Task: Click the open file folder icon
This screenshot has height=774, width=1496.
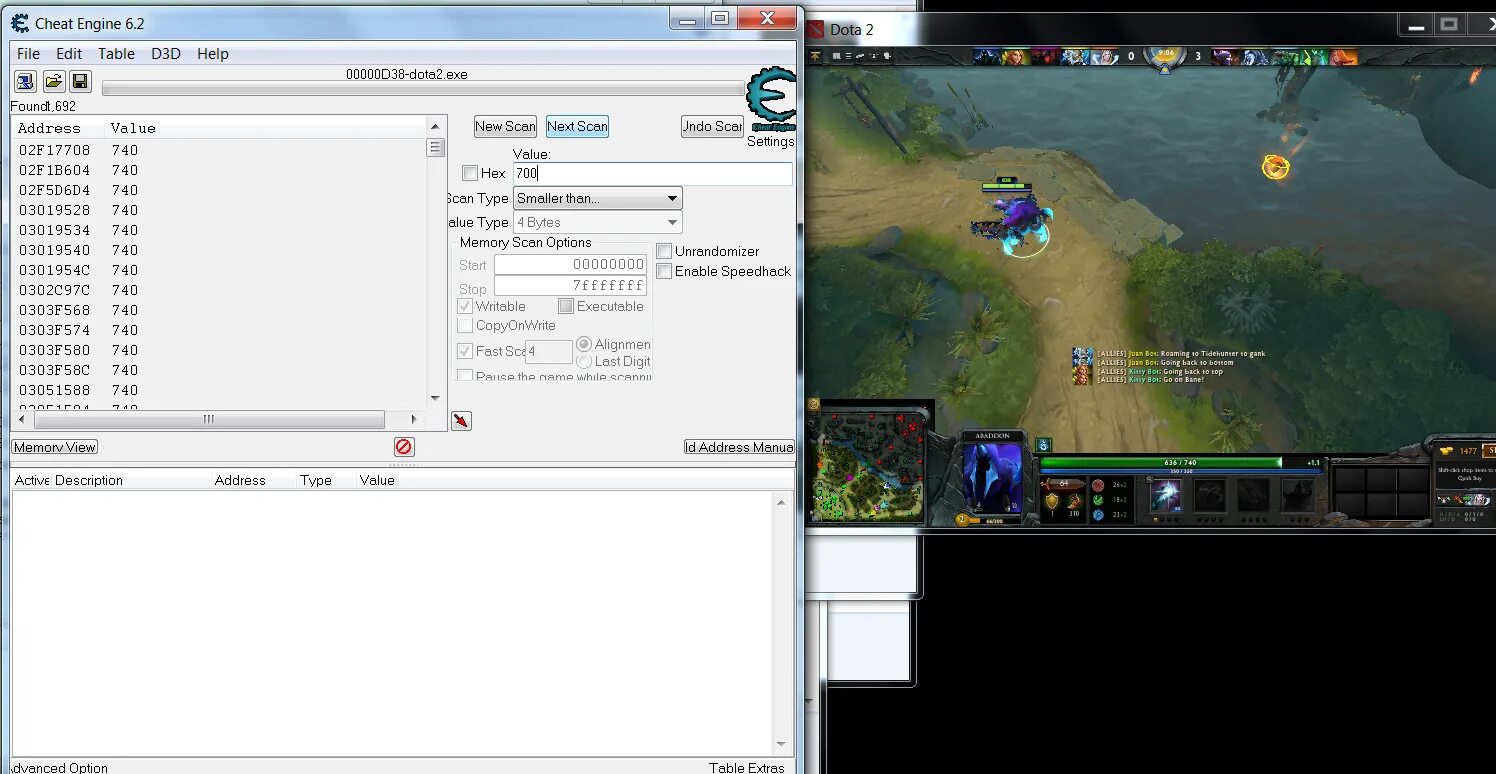Action: tap(53, 82)
